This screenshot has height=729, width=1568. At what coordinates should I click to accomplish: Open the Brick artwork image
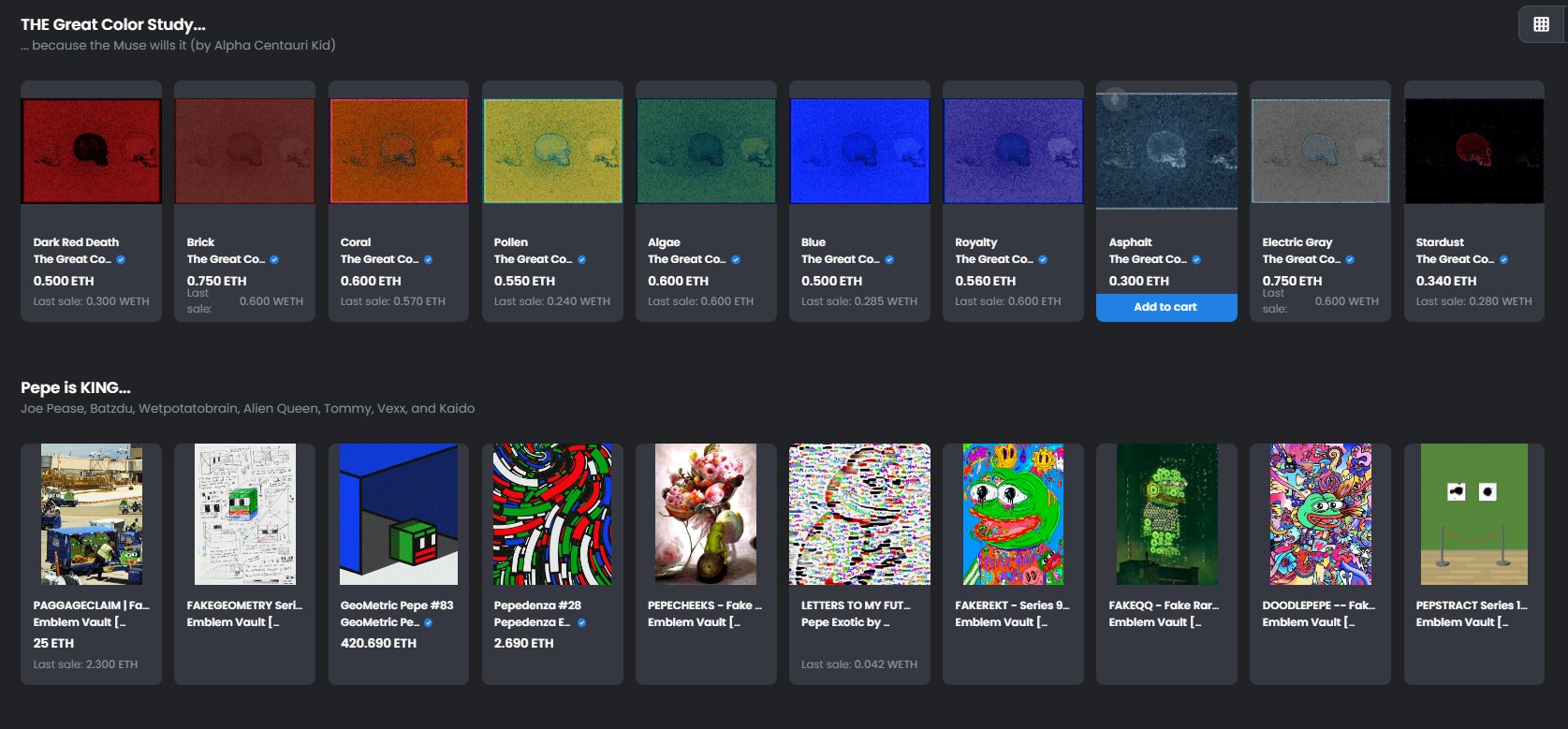(244, 151)
